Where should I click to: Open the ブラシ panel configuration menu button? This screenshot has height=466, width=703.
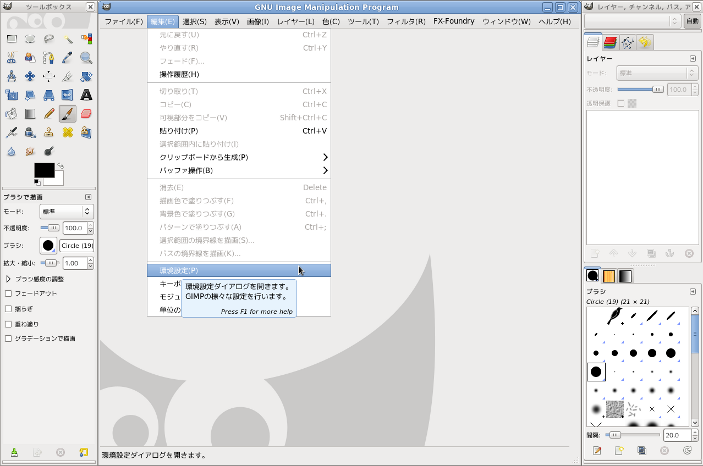(693, 292)
